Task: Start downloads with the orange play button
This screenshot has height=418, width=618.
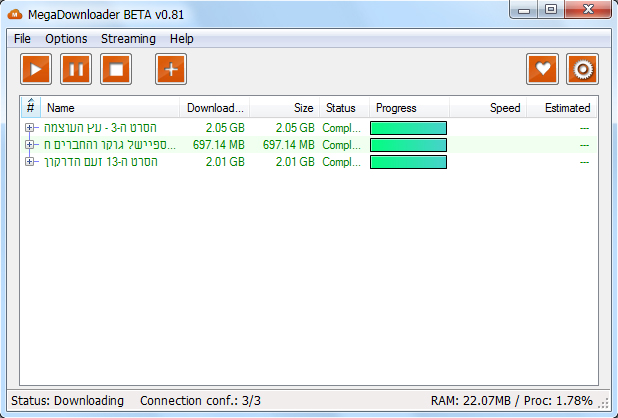Action: (36, 69)
